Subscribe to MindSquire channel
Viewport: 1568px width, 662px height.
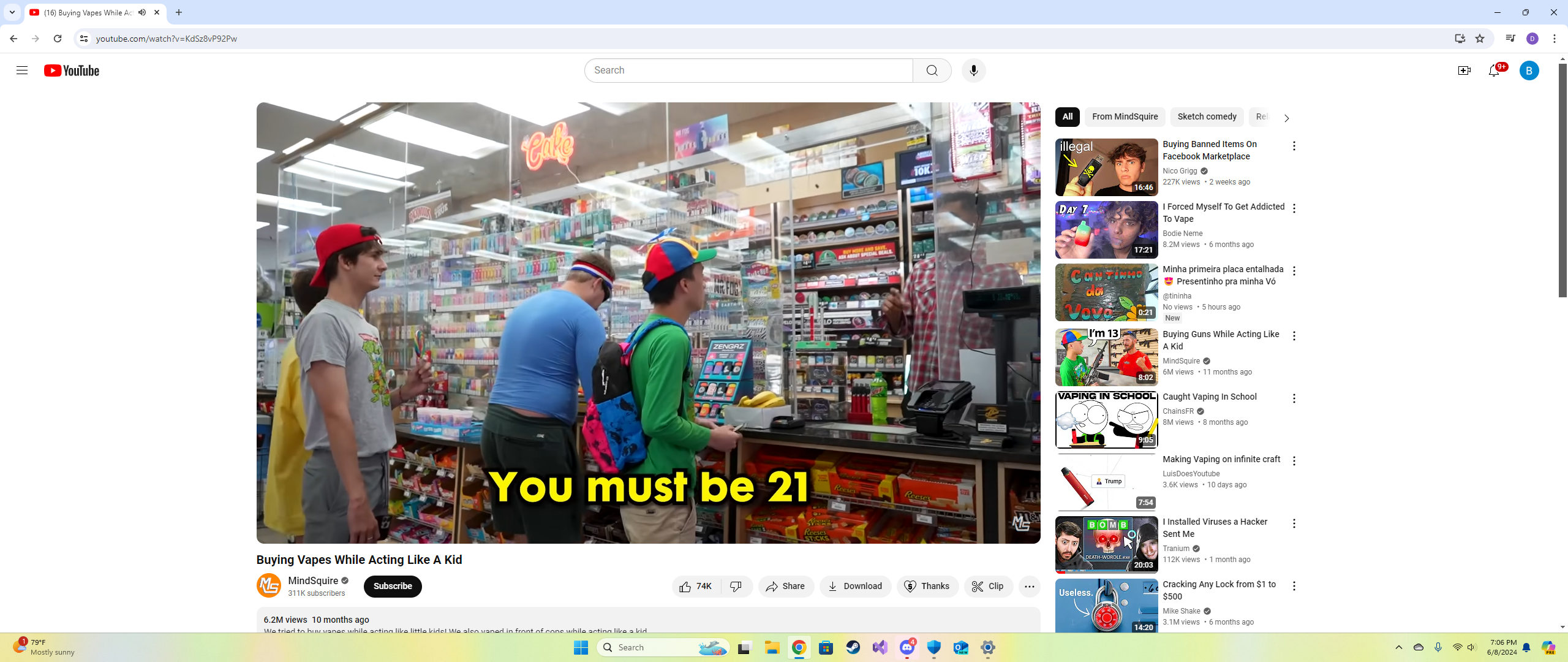click(393, 587)
